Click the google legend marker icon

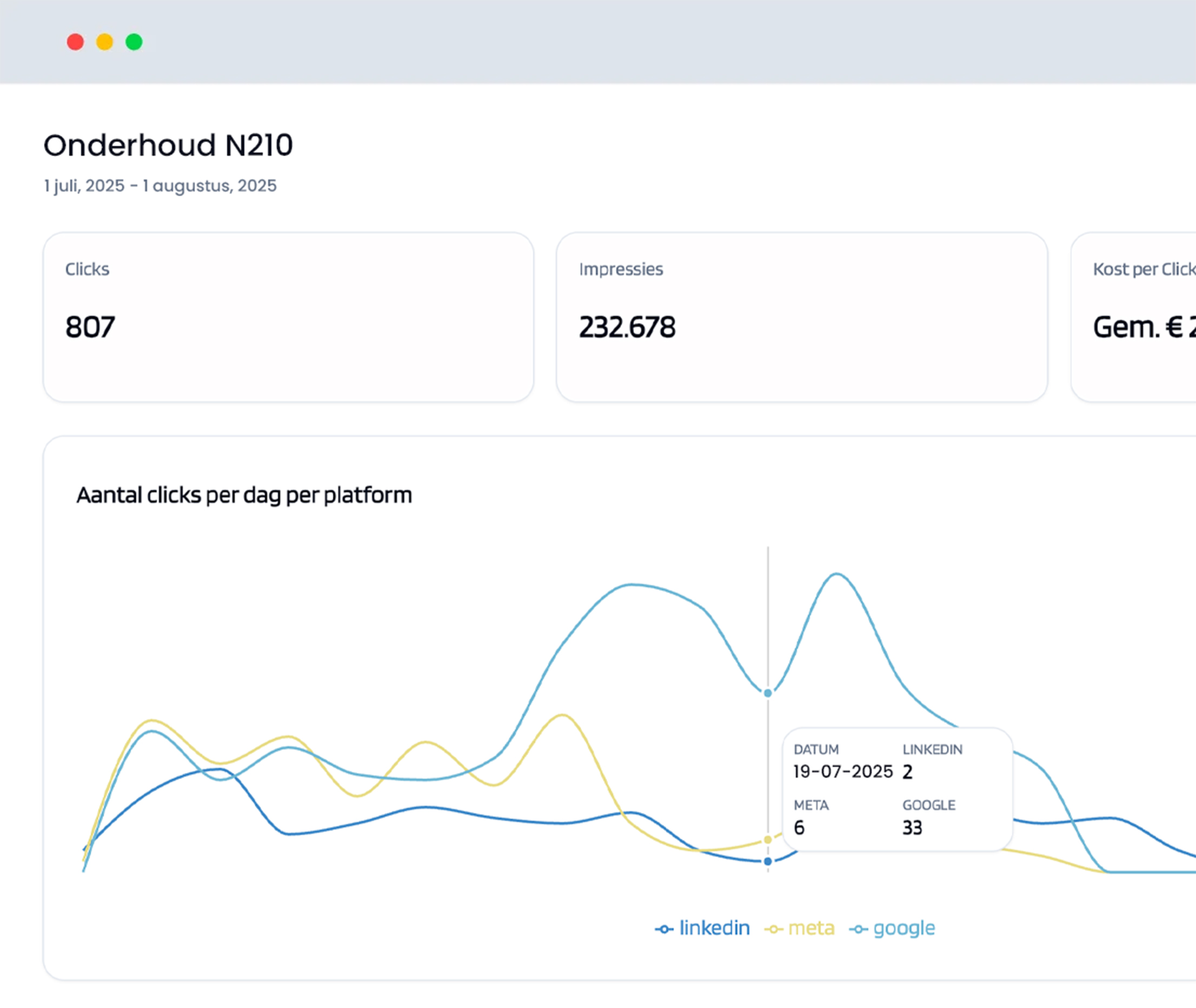click(x=858, y=929)
